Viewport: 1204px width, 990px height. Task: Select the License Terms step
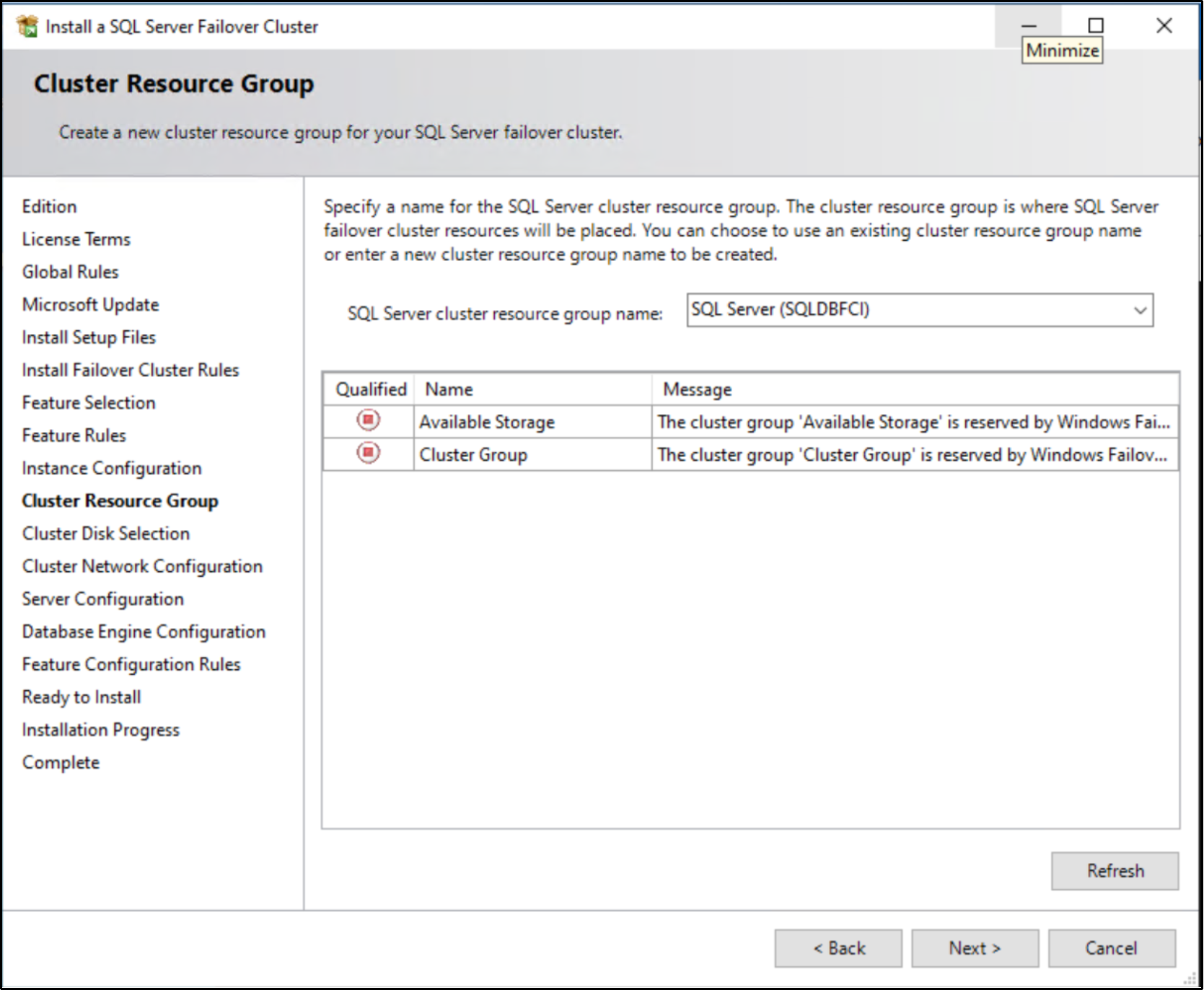click(76, 239)
